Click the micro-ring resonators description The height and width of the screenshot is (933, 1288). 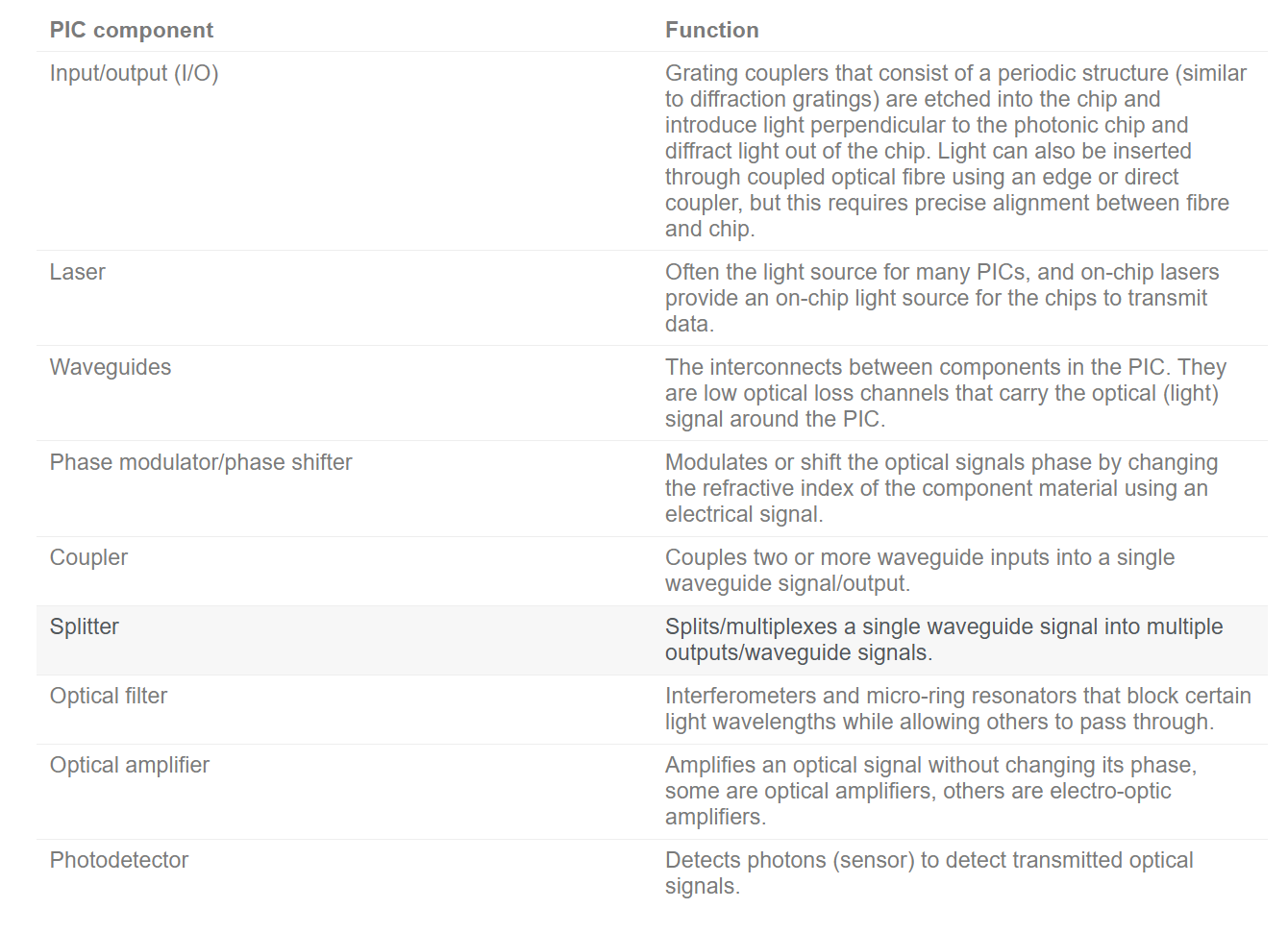958,709
